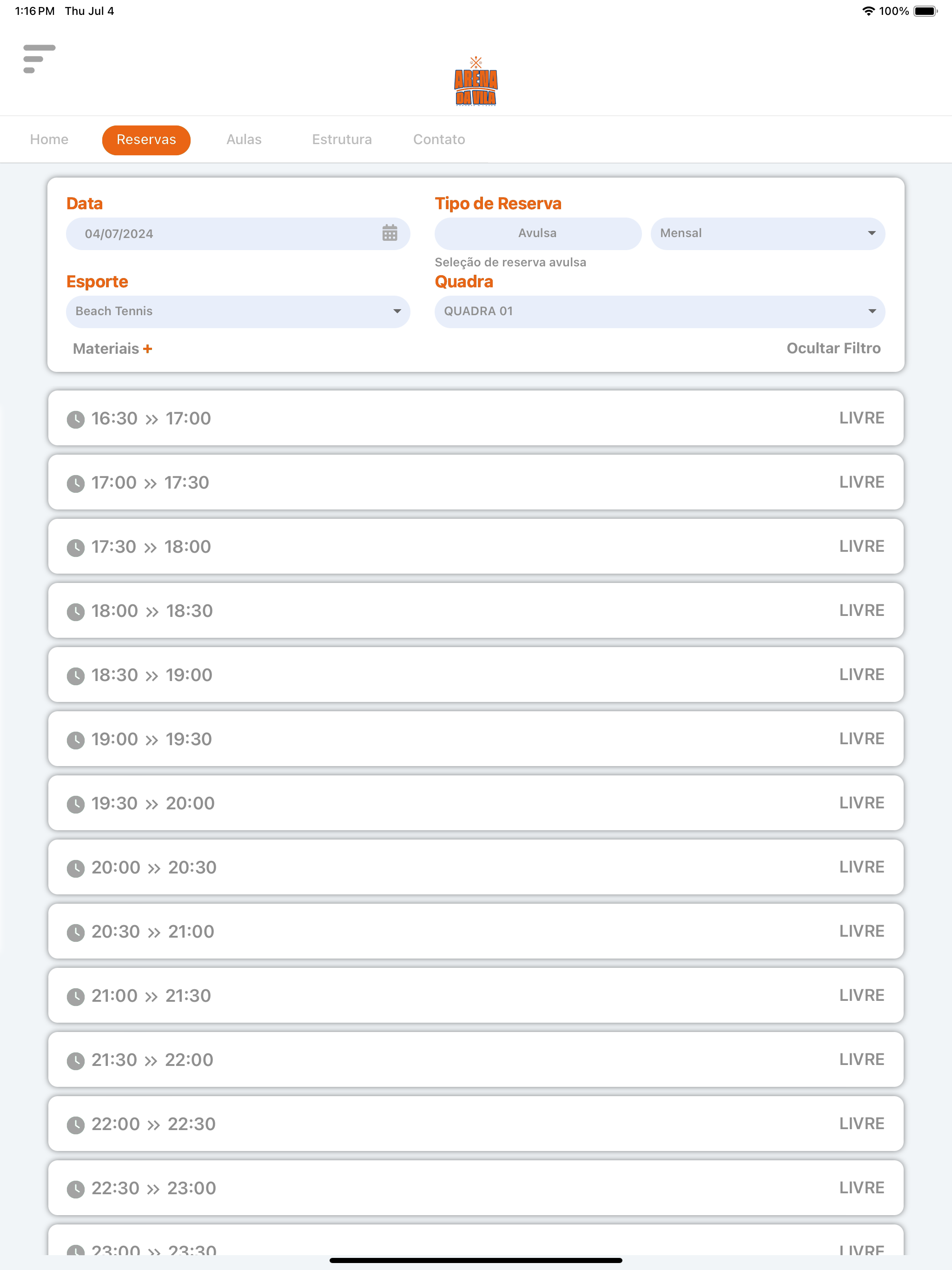Click the status bar time 1:16 PM

34,11
